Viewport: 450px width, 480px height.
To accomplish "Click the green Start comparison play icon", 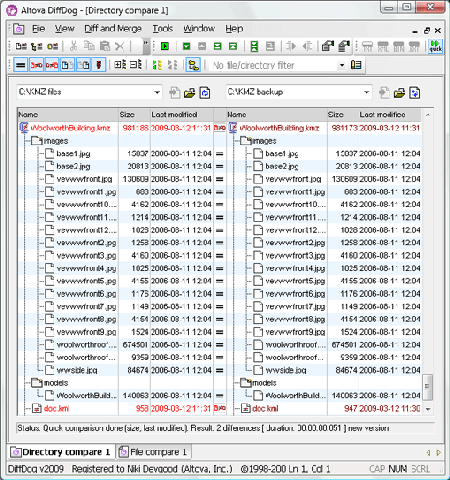I will (165, 46).
